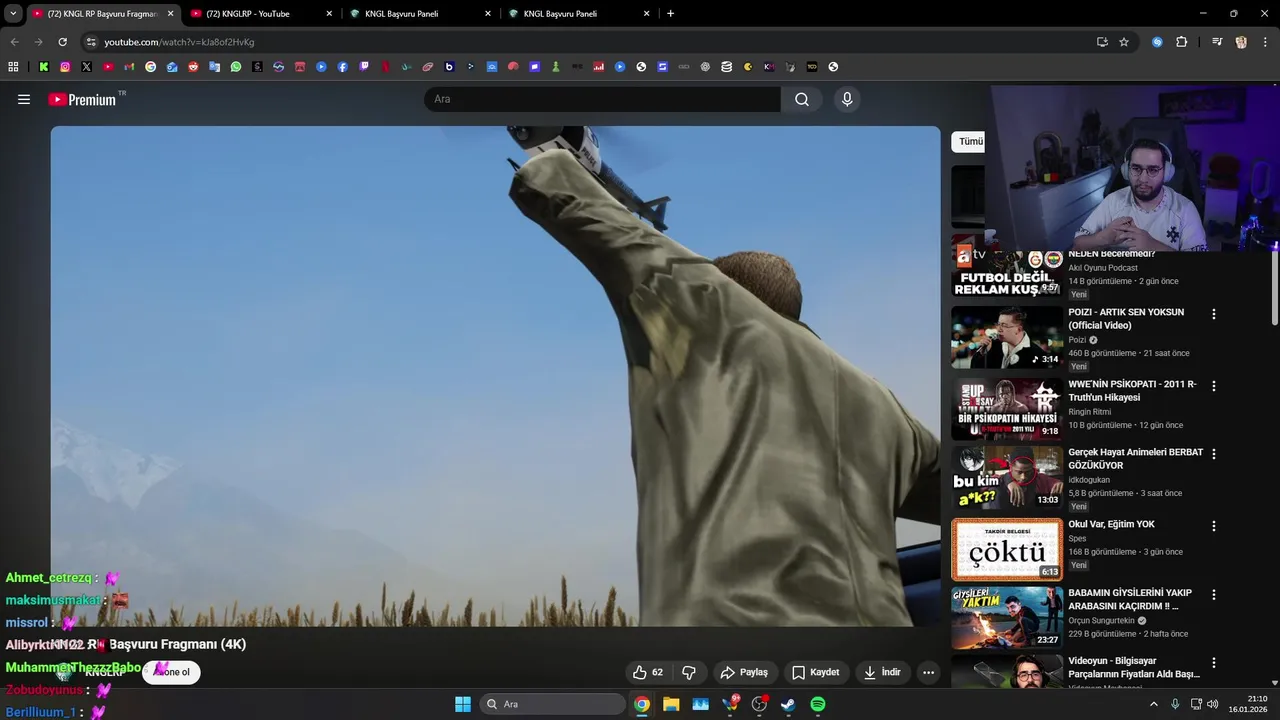Image resolution: width=1280 pixels, height=720 pixels.
Task: Open File Explorer from taskbar
Action: 671,704
